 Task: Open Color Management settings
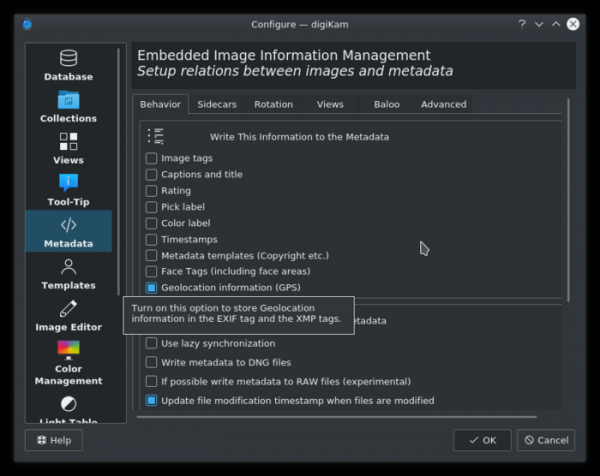pos(68,362)
